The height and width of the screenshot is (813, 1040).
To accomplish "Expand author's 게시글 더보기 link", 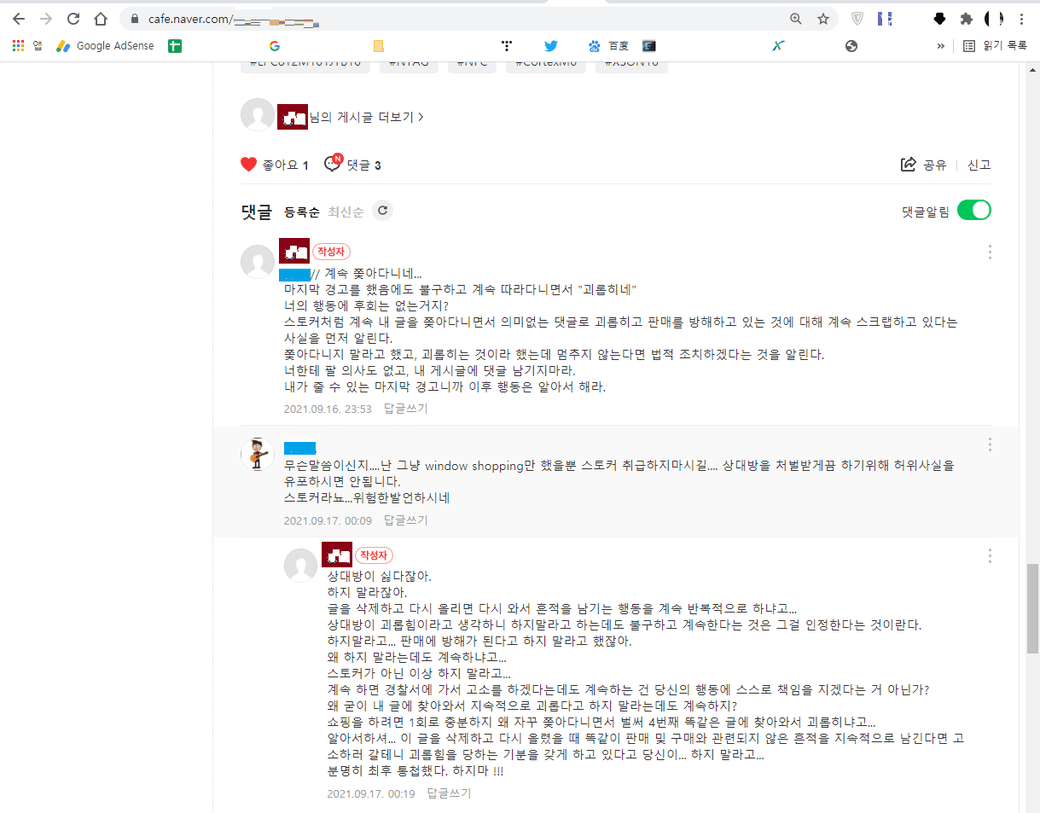I will click(x=366, y=117).
